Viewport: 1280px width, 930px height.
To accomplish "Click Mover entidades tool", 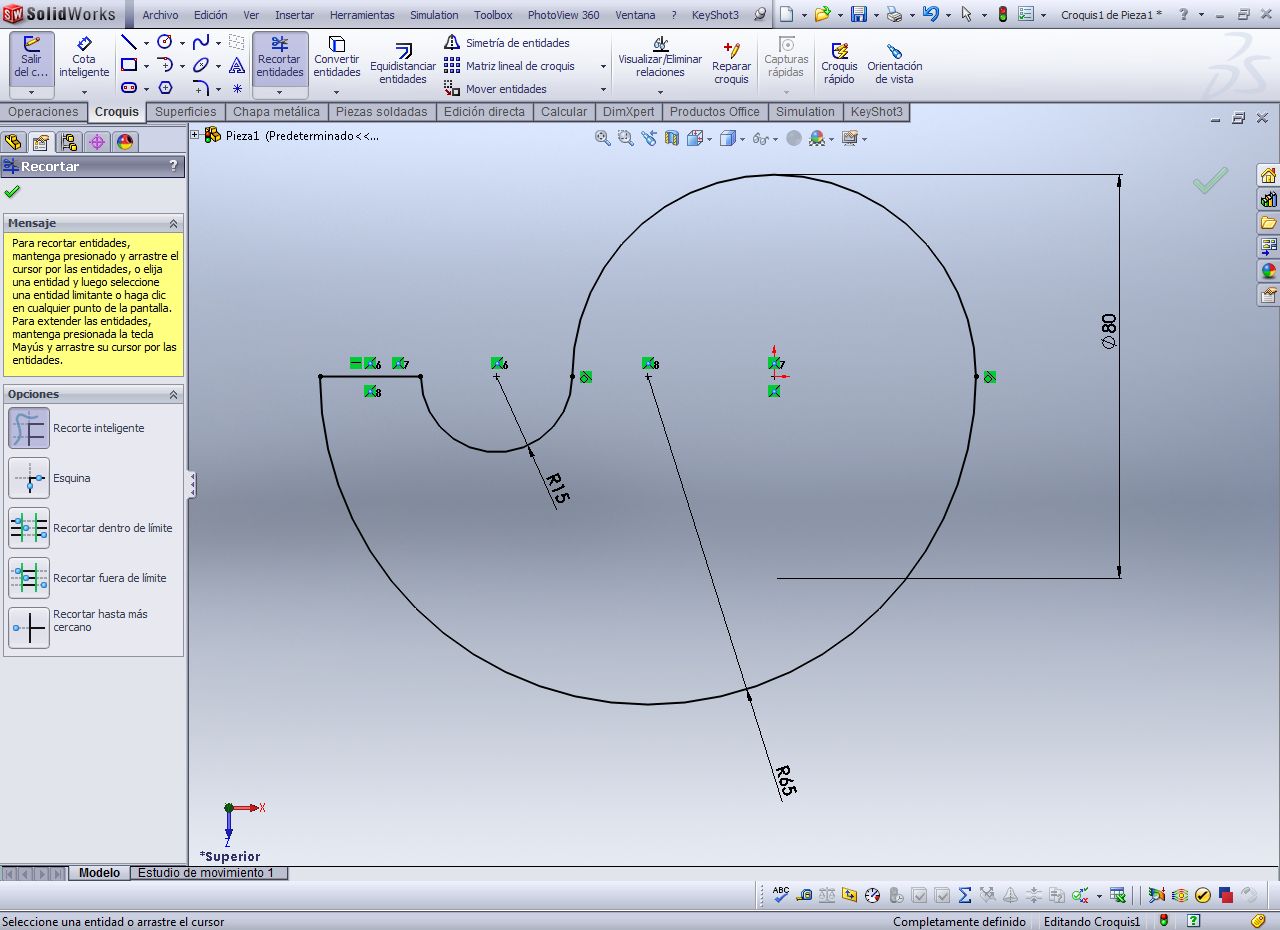I will [496, 89].
